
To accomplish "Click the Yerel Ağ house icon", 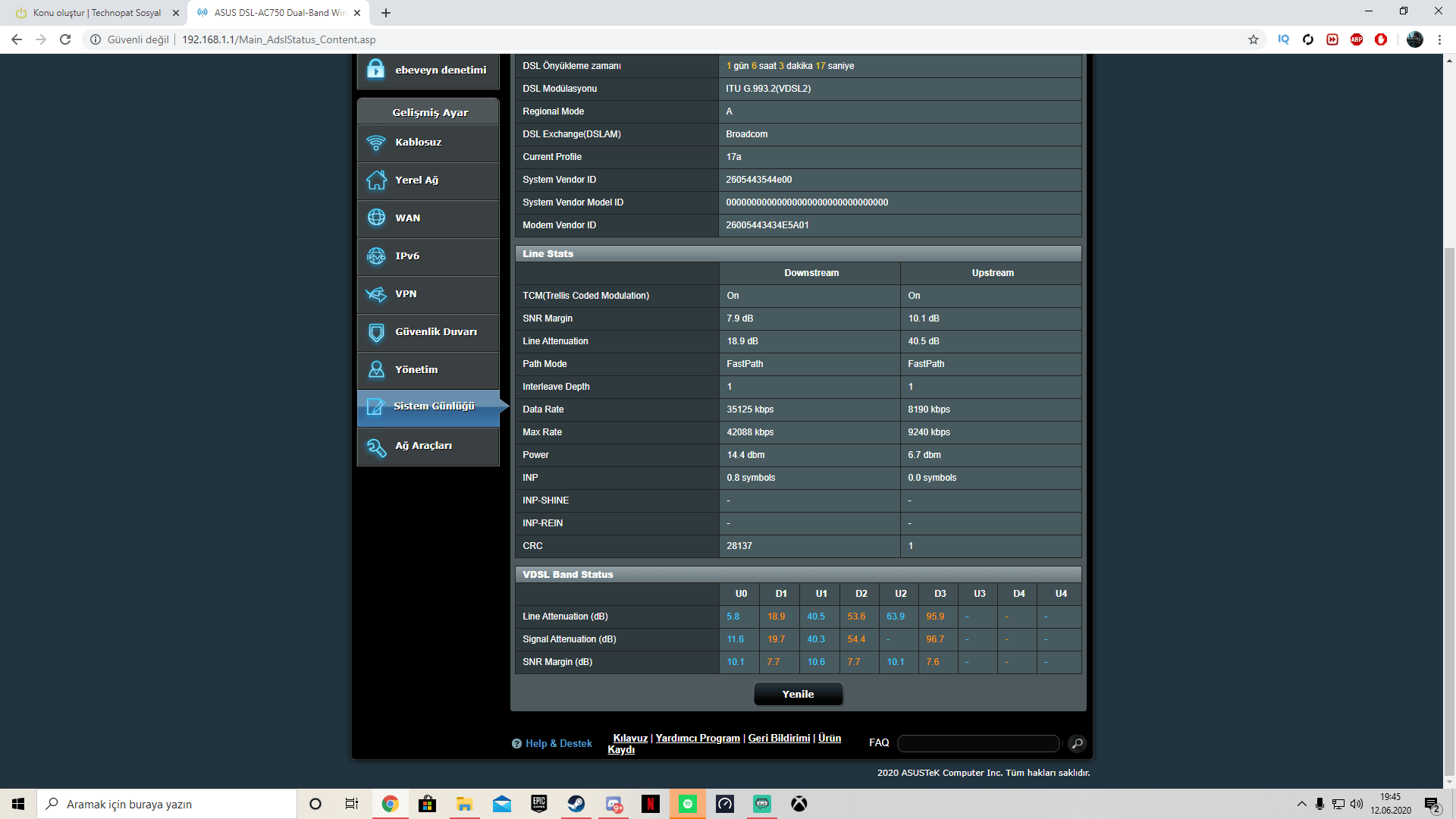I will (376, 180).
